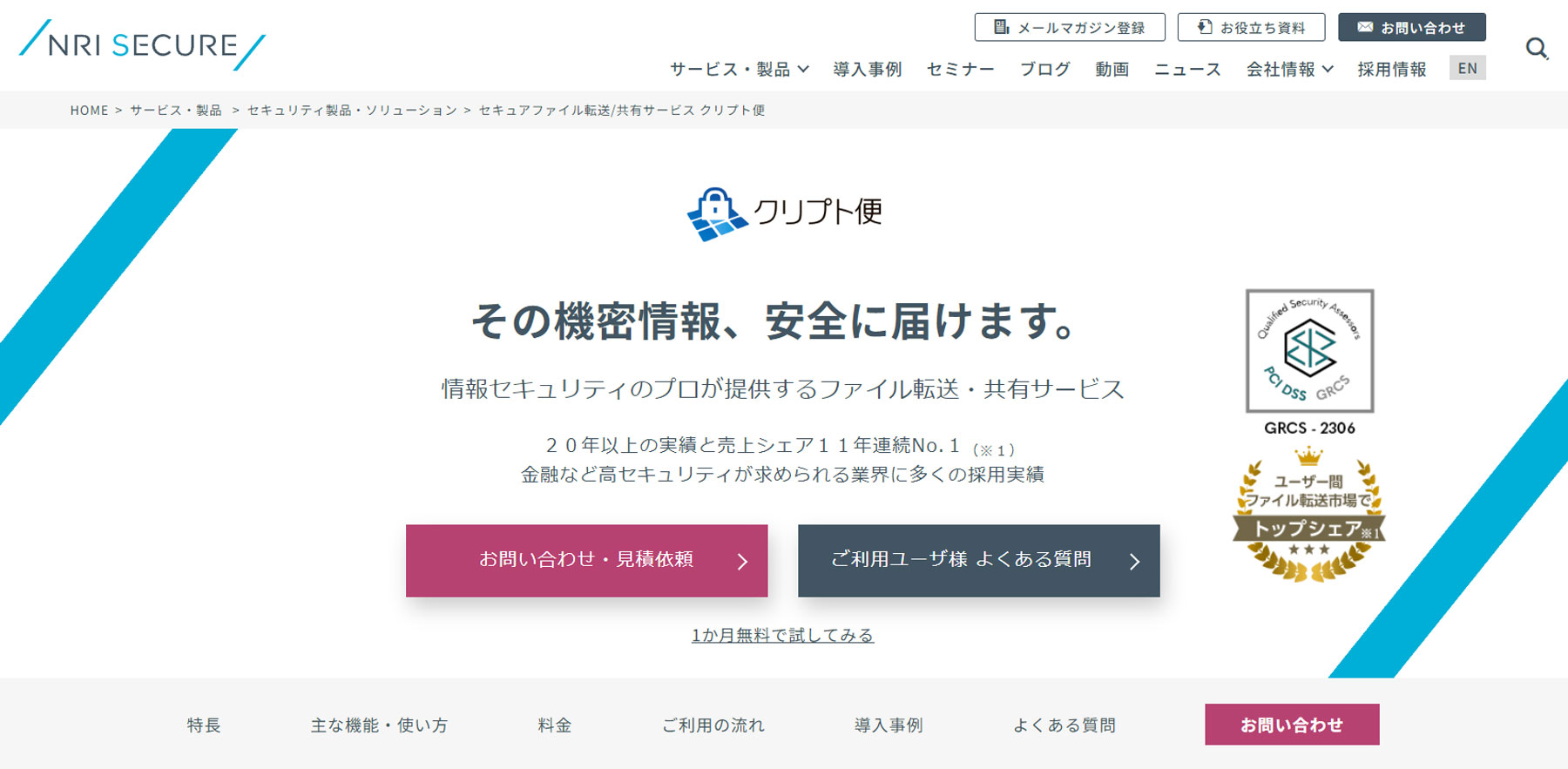Open search via magnifier icon
The image size is (1568, 769).
click(x=1537, y=48)
